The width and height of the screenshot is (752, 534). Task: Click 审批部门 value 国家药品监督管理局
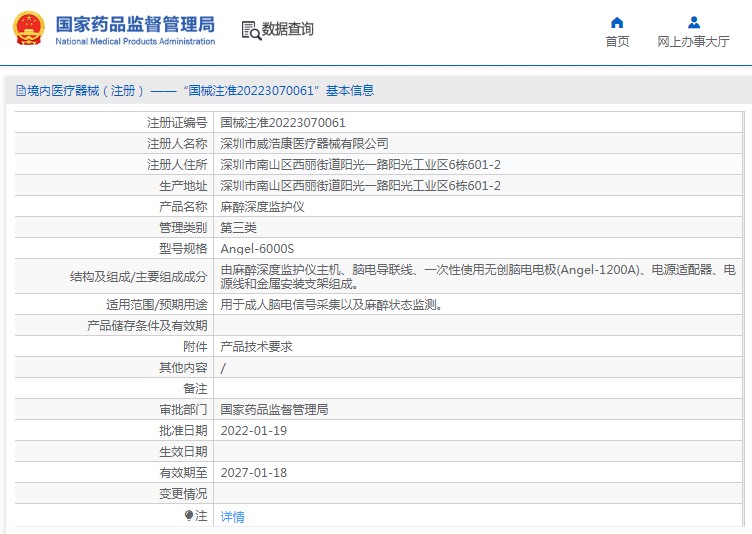pyautogui.click(x=274, y=409)
